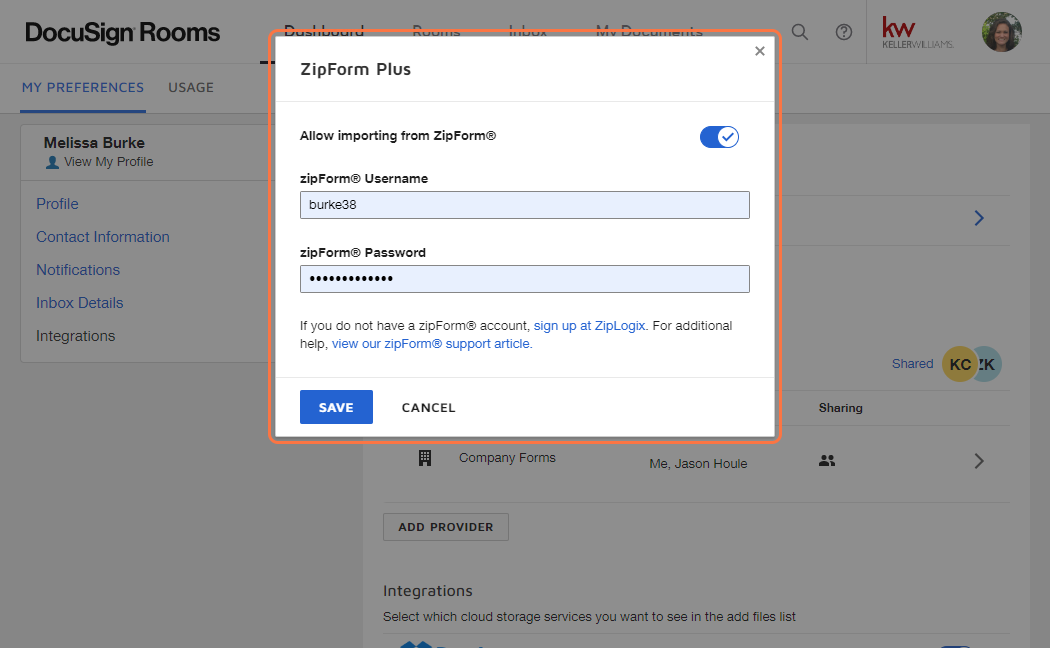The image size is (1050, 648).
Task: Select Notifications in the sidebar
Action: tap(78, 270)
